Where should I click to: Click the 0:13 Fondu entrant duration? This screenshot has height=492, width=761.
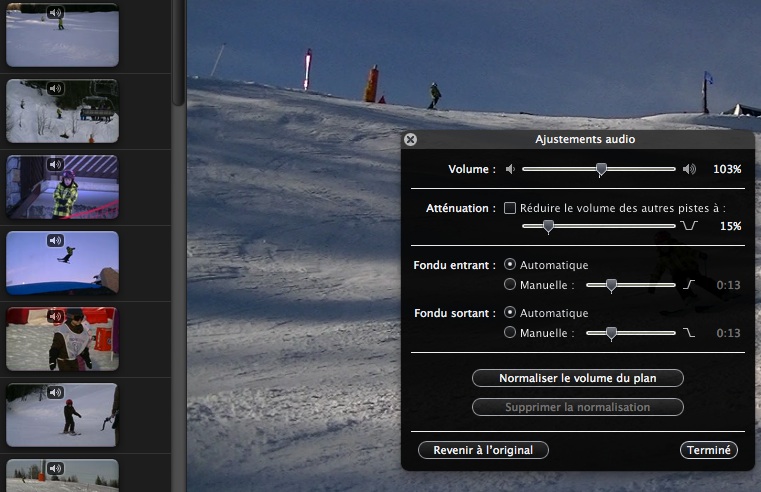pos(728,285)
